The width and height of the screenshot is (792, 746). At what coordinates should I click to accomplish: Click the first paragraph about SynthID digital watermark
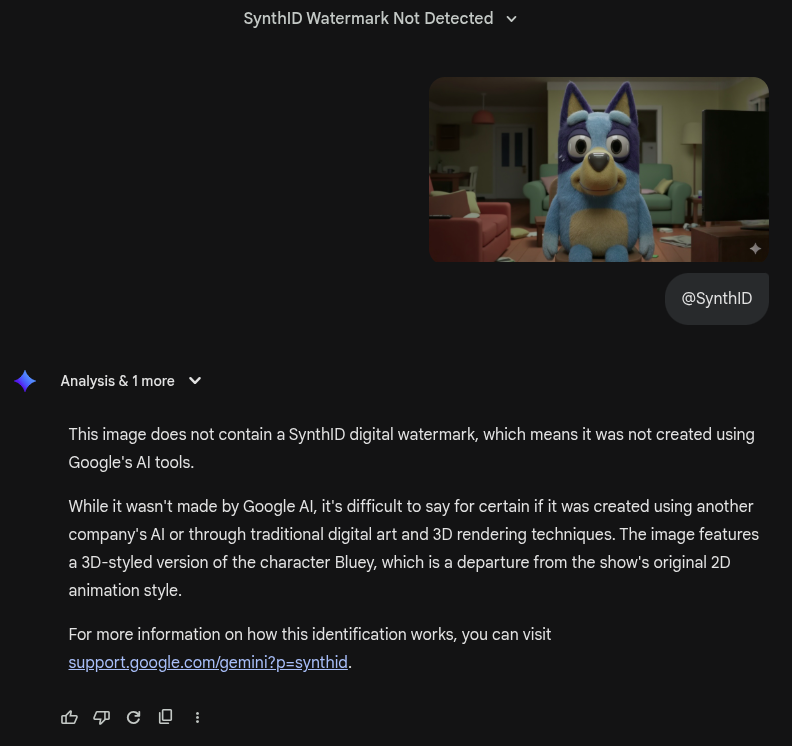pos(412,448)
